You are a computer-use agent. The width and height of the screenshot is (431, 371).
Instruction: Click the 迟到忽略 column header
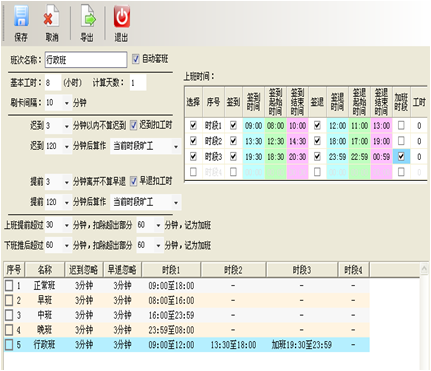pyautogui.click(x=84, y=270)
